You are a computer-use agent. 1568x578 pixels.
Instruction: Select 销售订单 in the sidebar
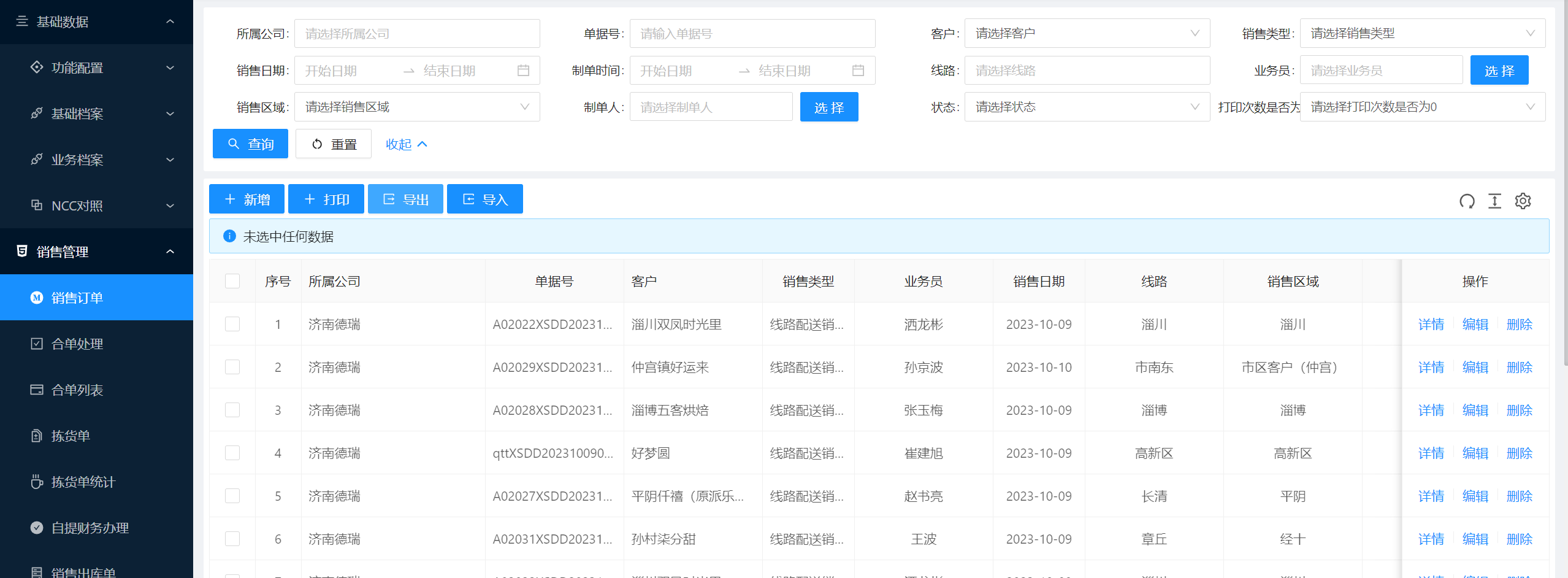point(96,298)
